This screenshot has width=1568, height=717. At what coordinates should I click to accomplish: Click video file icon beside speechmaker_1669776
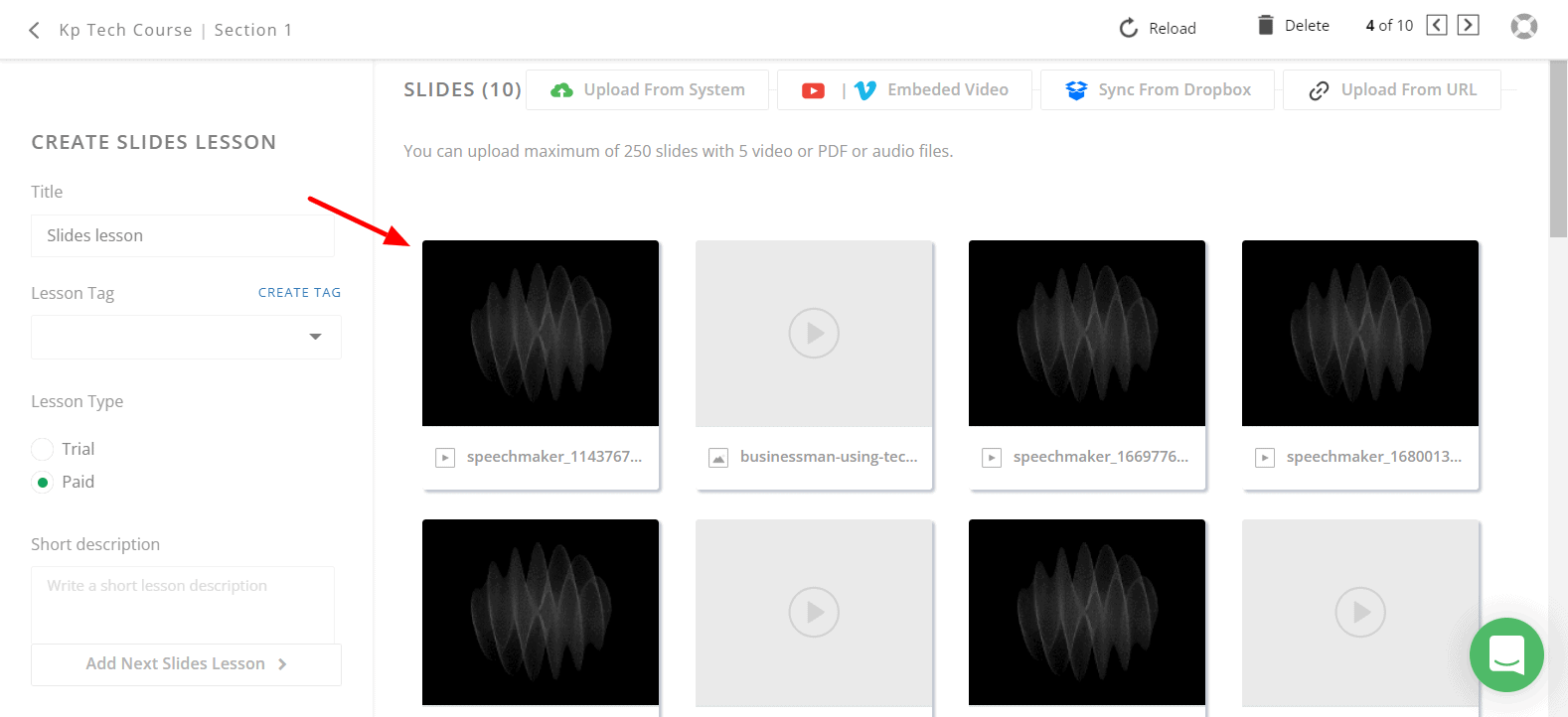click(992, 458)
